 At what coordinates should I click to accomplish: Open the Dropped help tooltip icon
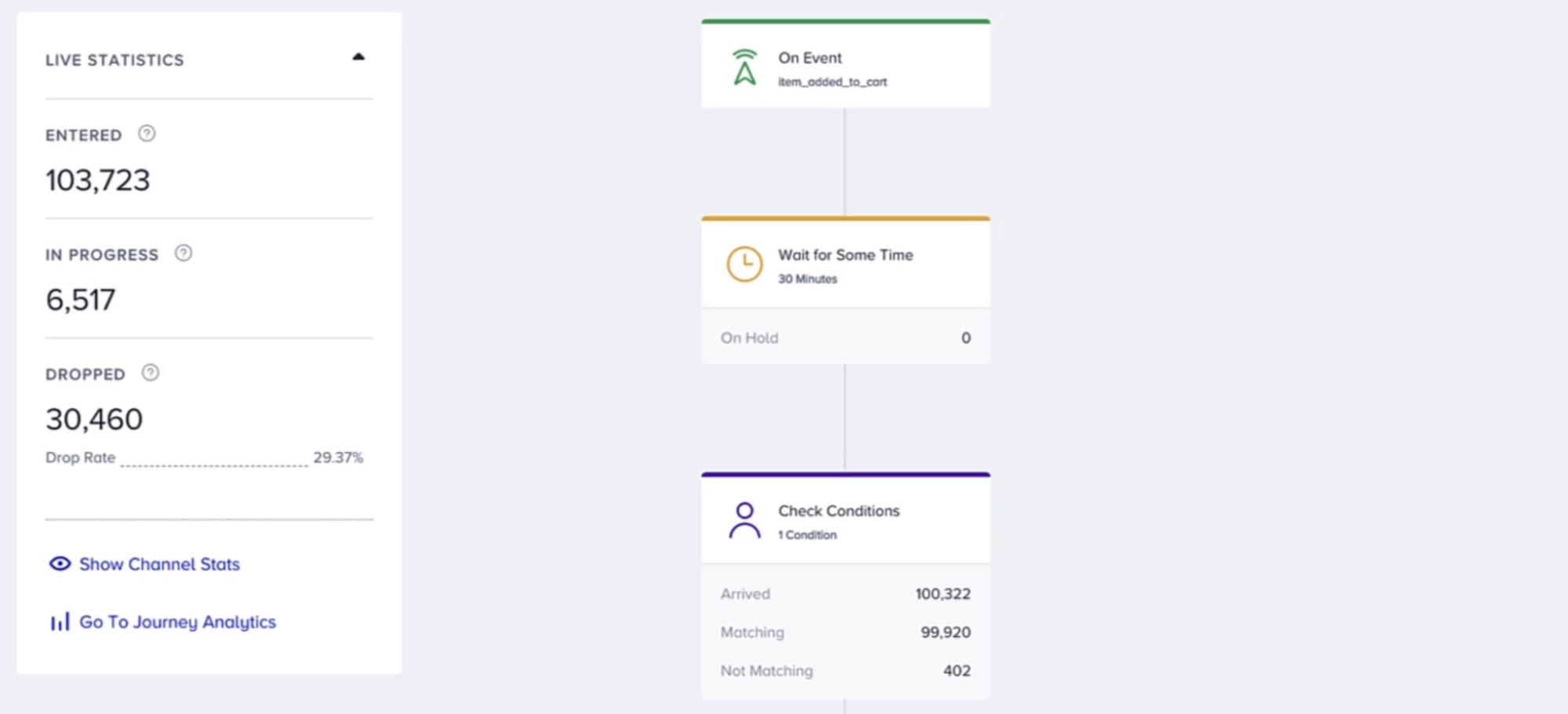(150, 373)
